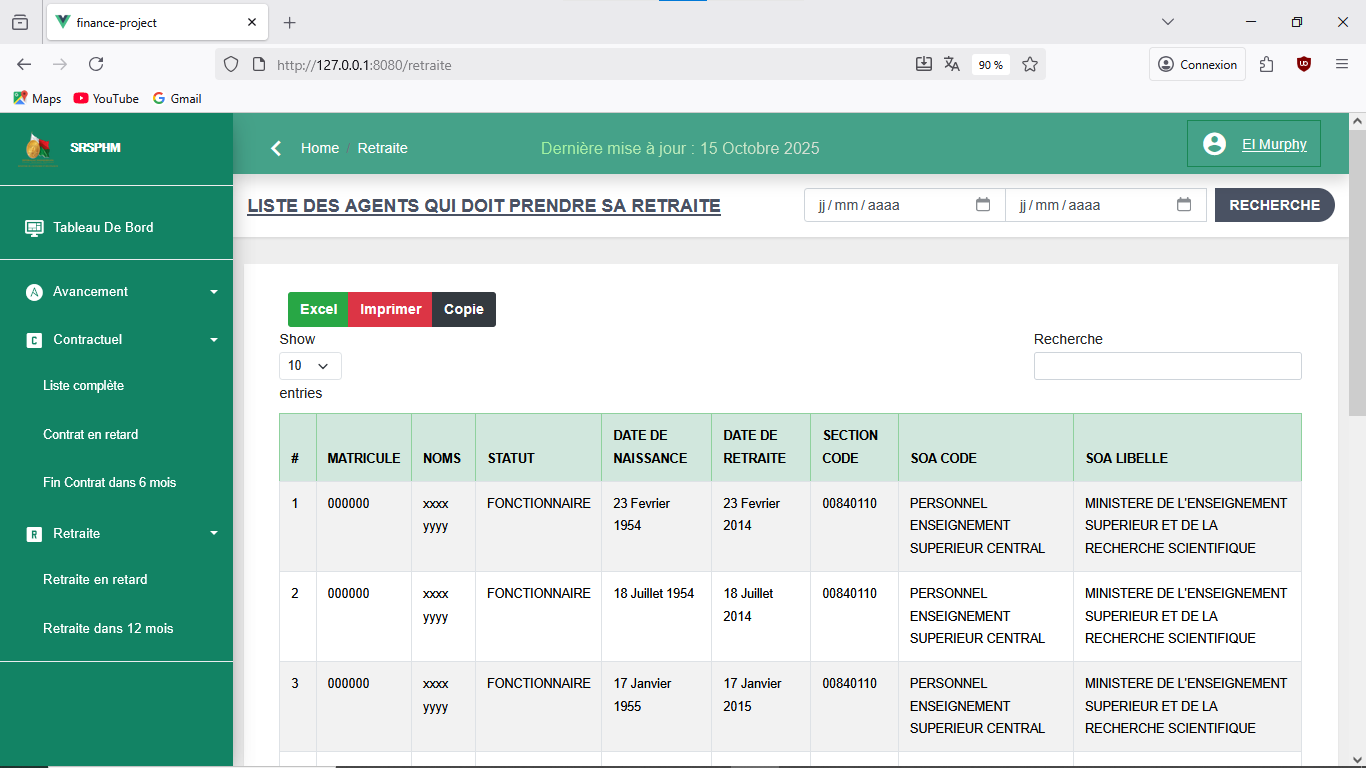Open the Maps bookmark

click(x=37, y=98)
